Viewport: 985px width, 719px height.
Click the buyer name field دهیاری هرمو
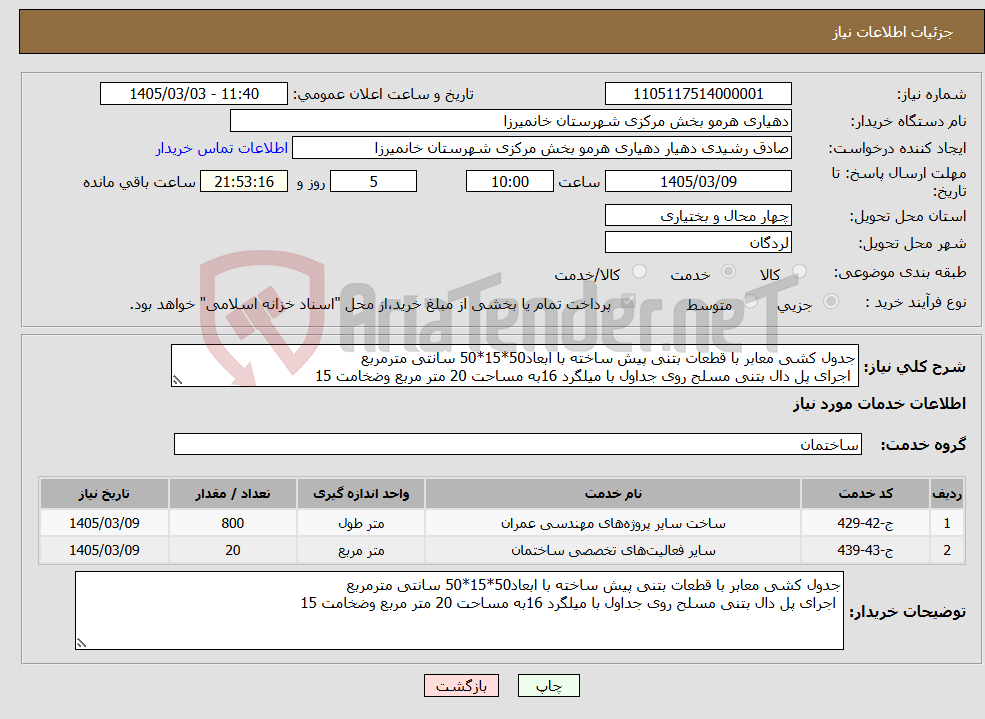pyautogui.click(x=511, y=121)
